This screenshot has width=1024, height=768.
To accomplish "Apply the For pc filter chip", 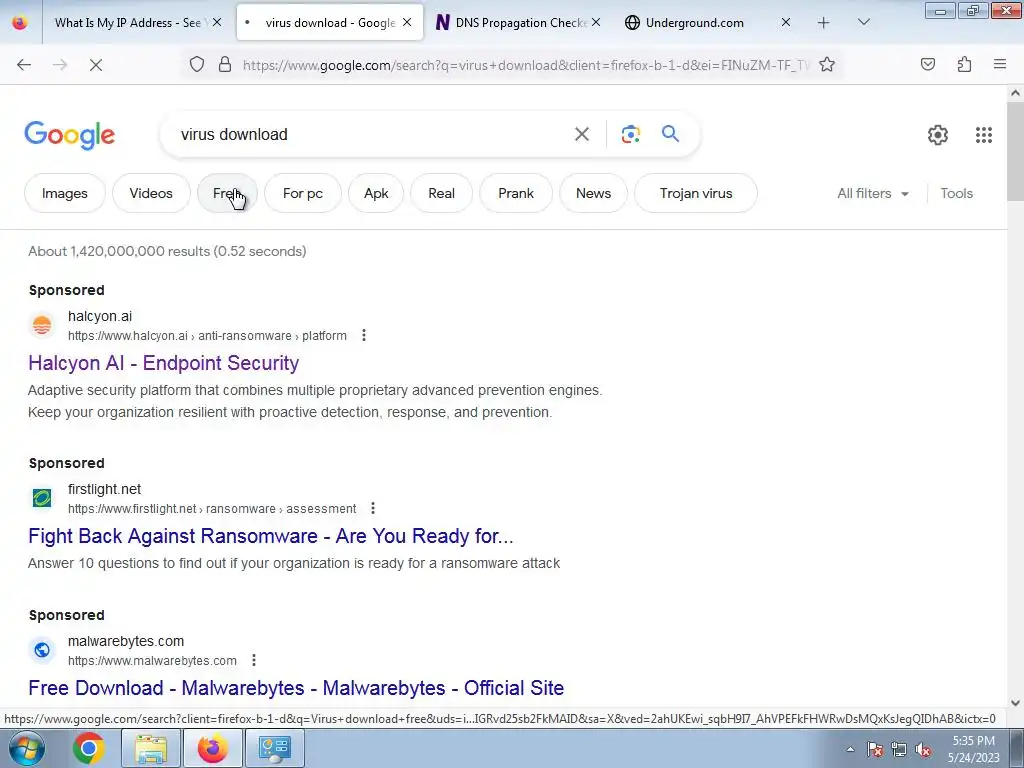I will [302, 193].
